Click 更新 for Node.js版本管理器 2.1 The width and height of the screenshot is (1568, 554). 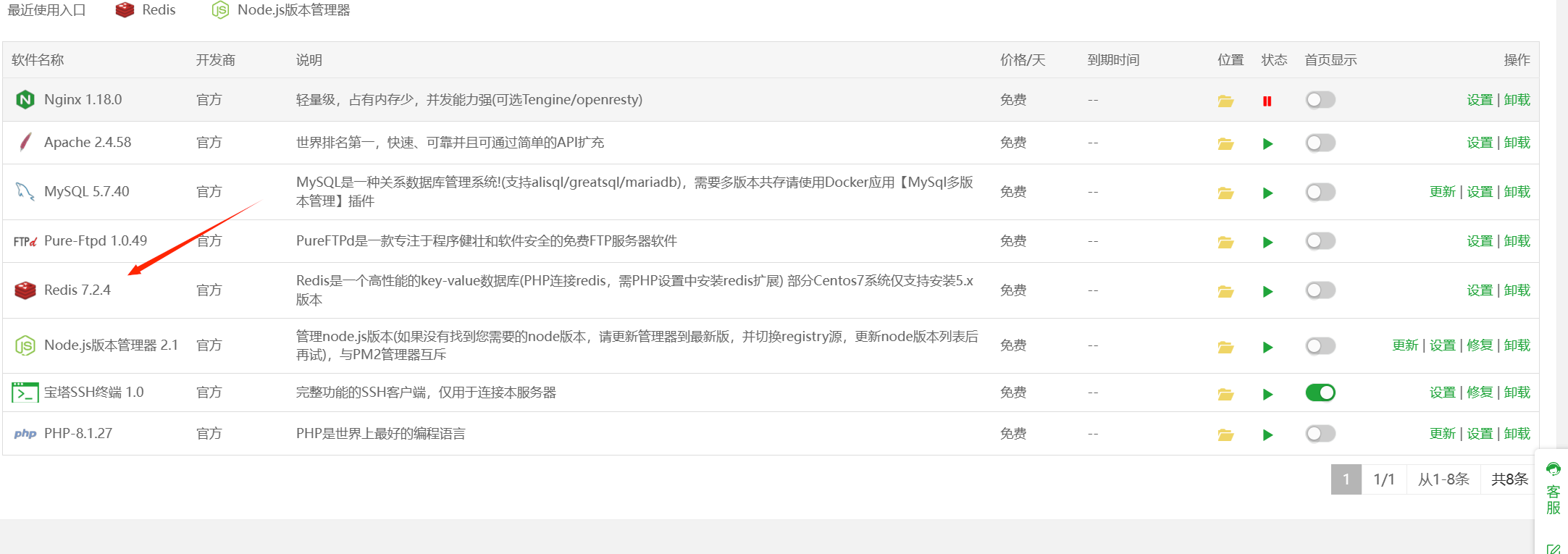1405,345
